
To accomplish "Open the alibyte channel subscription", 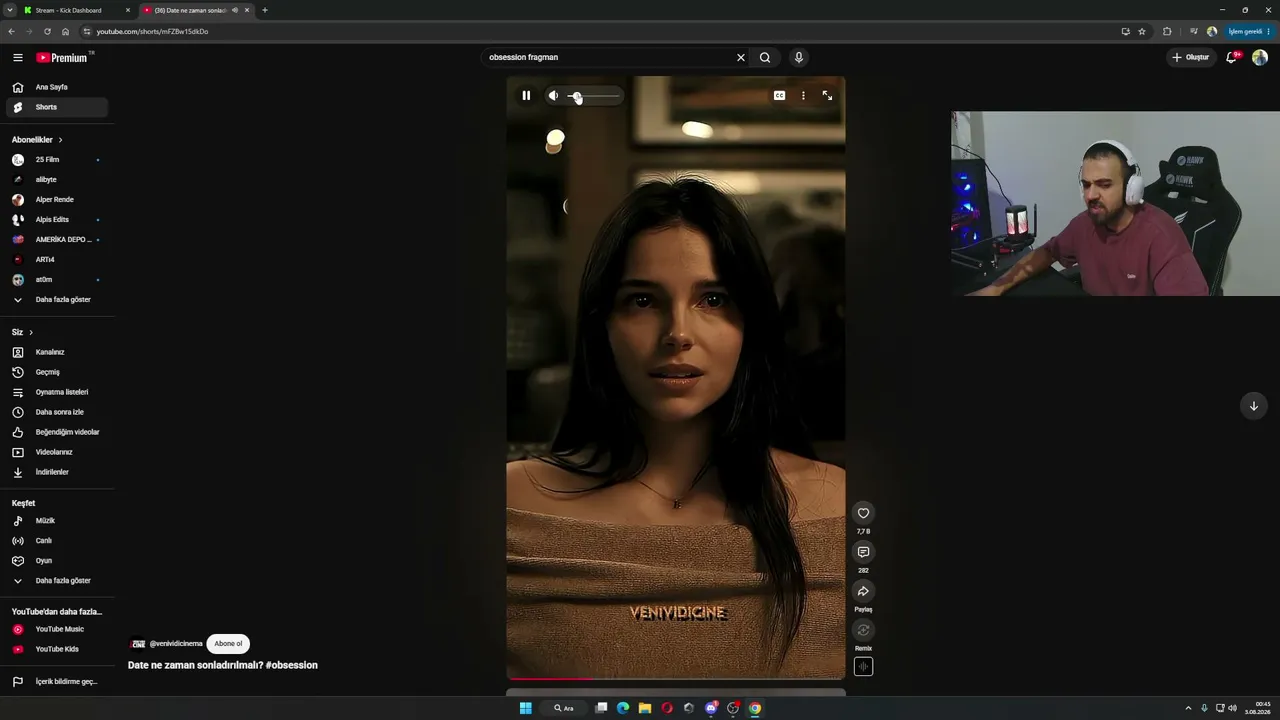I will pos(57,180).
